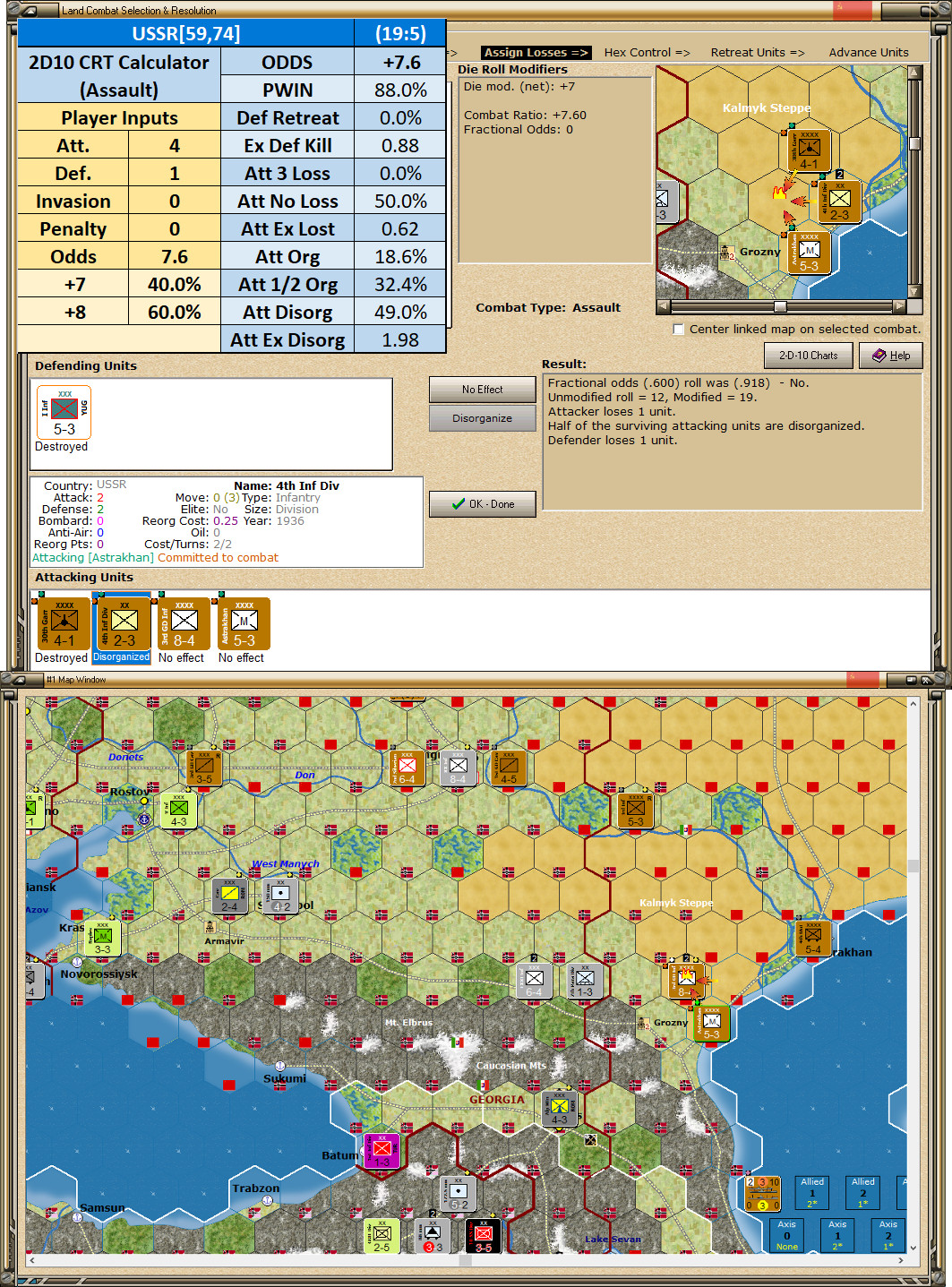
Task: Click the map window's bottom scroll-down arrow
Action: [x=913, y=1247]
